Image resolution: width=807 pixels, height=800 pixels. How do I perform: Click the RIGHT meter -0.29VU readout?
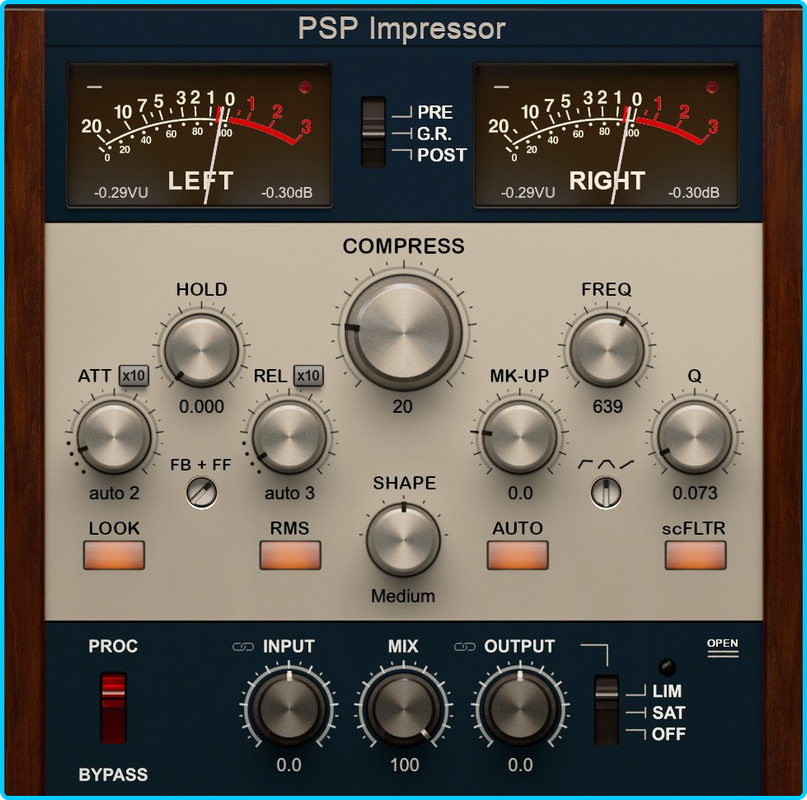(x=528, y=193)
